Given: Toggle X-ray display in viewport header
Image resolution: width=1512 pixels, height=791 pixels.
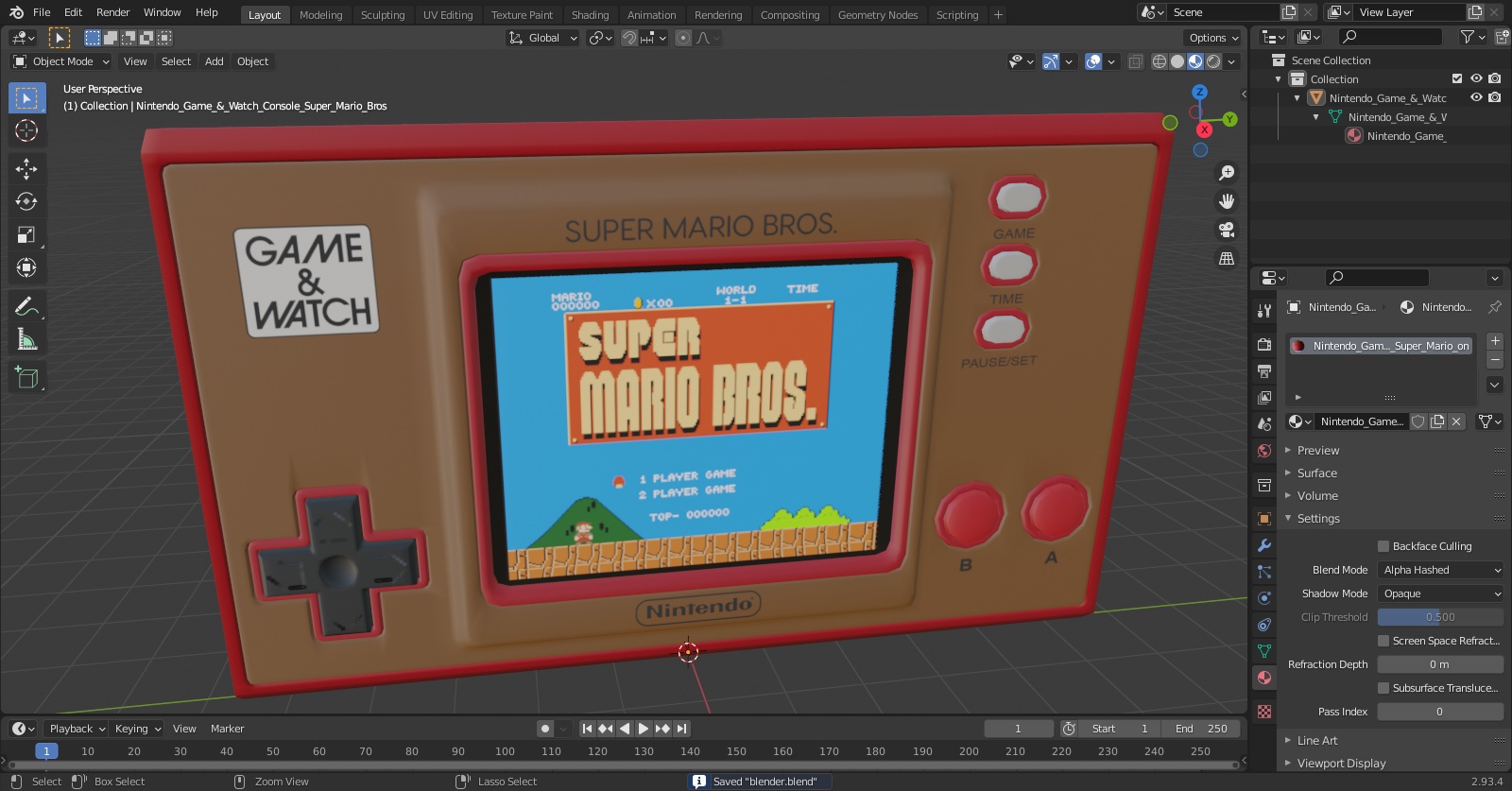Looking at the screenshot, I should point(1135,61).
